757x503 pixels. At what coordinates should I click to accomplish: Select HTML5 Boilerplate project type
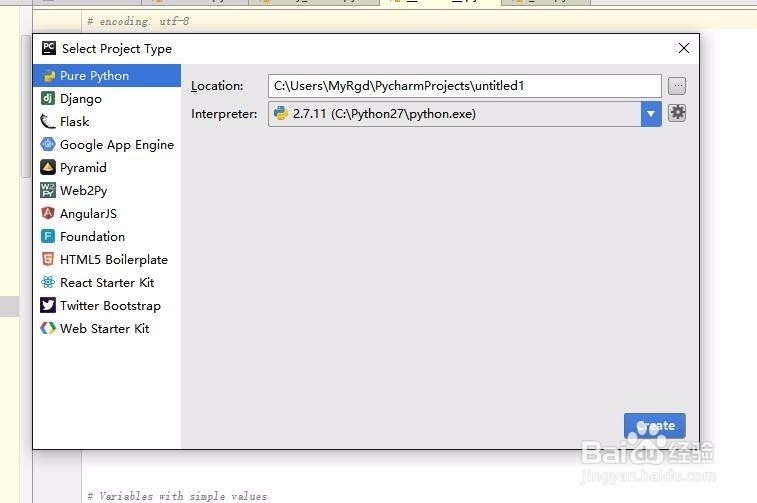click(107, 260)
